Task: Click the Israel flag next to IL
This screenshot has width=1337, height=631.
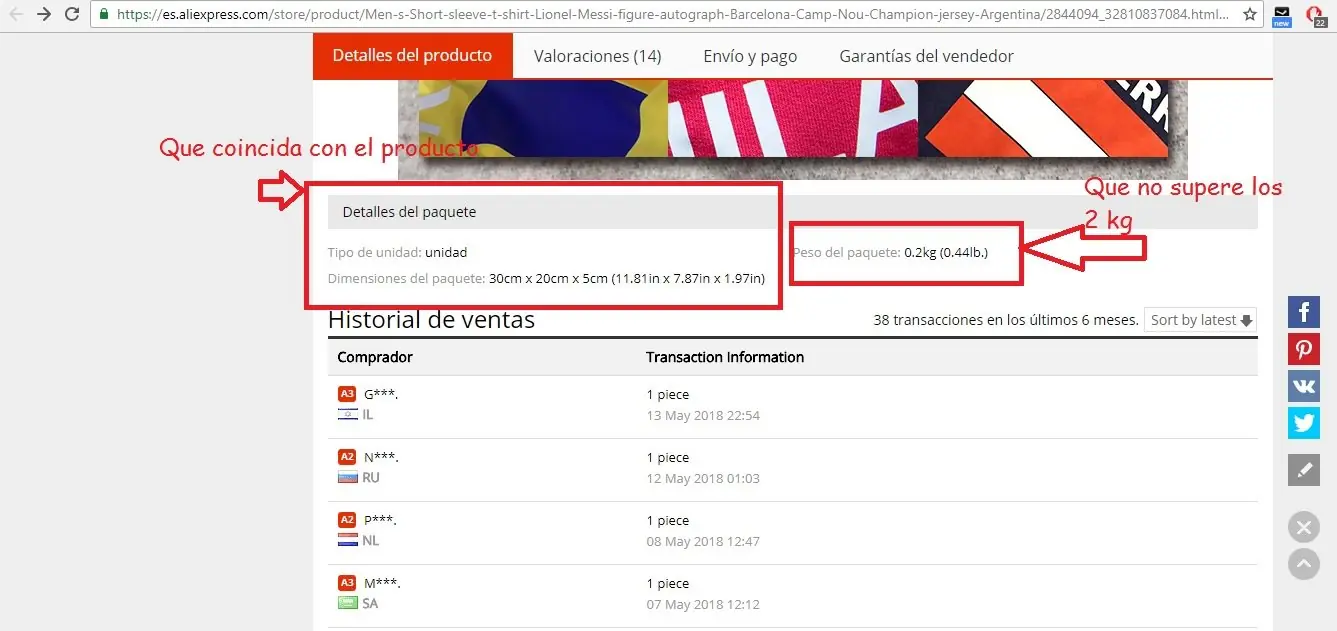Action: click(347, 414)
